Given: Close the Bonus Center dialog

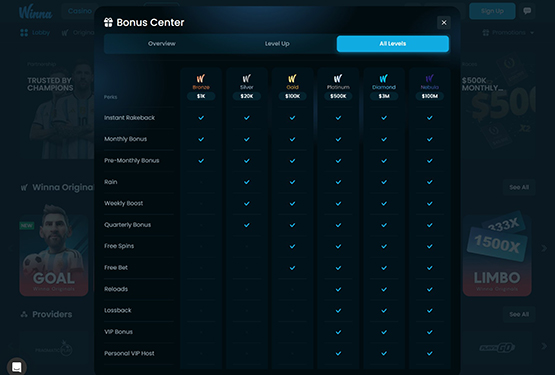Looking at the screenshot, I should [x=444, y=23].
